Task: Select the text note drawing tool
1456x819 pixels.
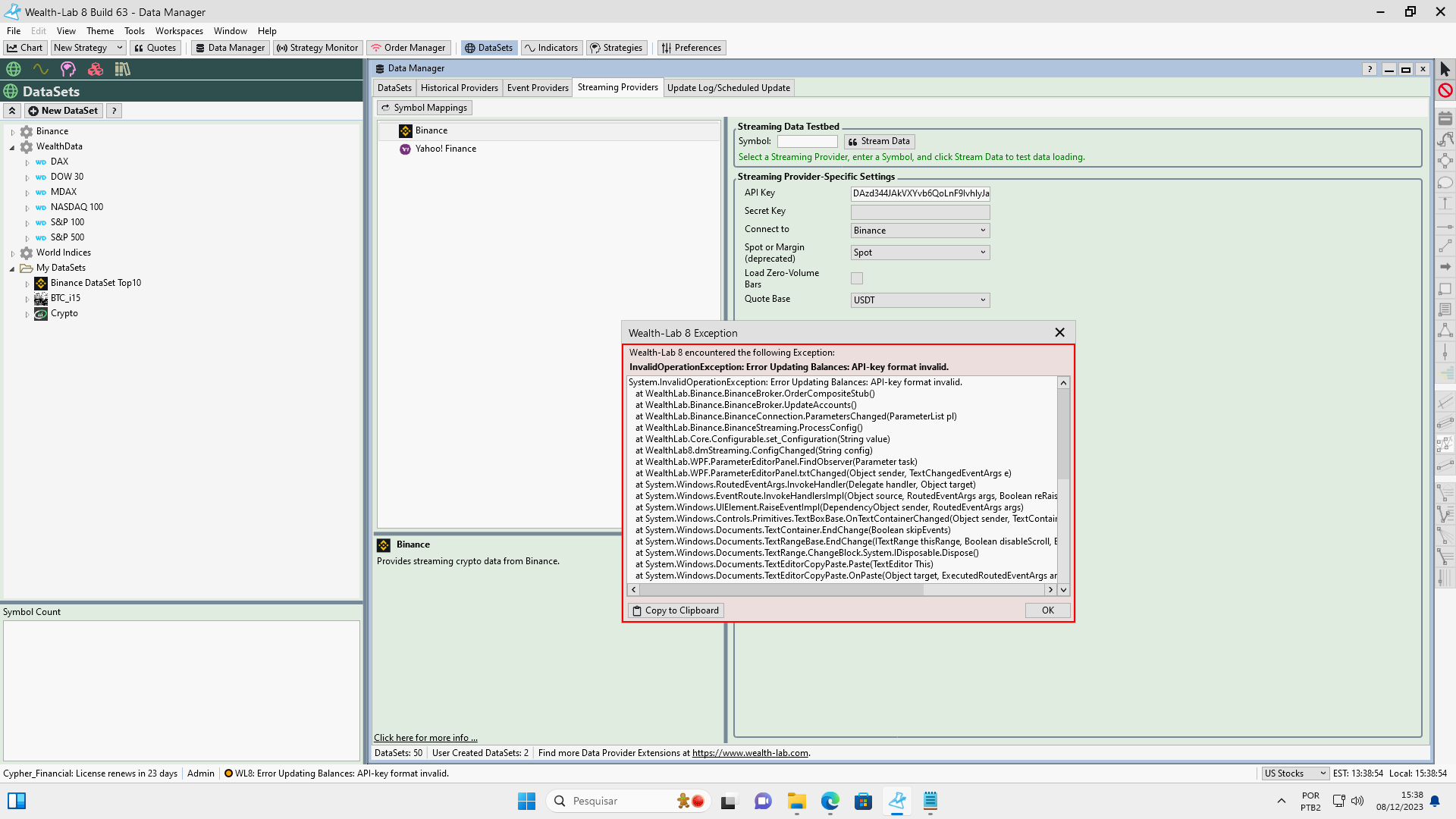Action: tap(1445, 309)
